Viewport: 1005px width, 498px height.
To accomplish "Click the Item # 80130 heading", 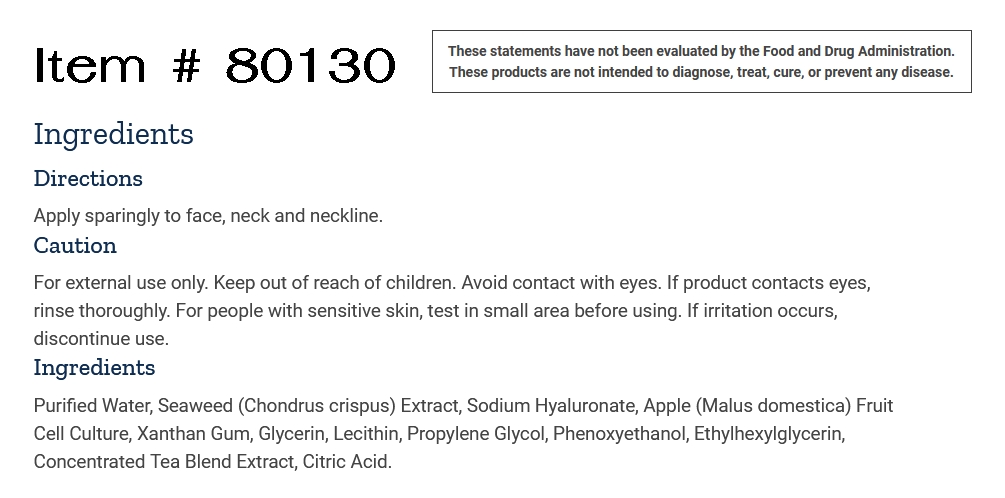I will tap(215, 65).
